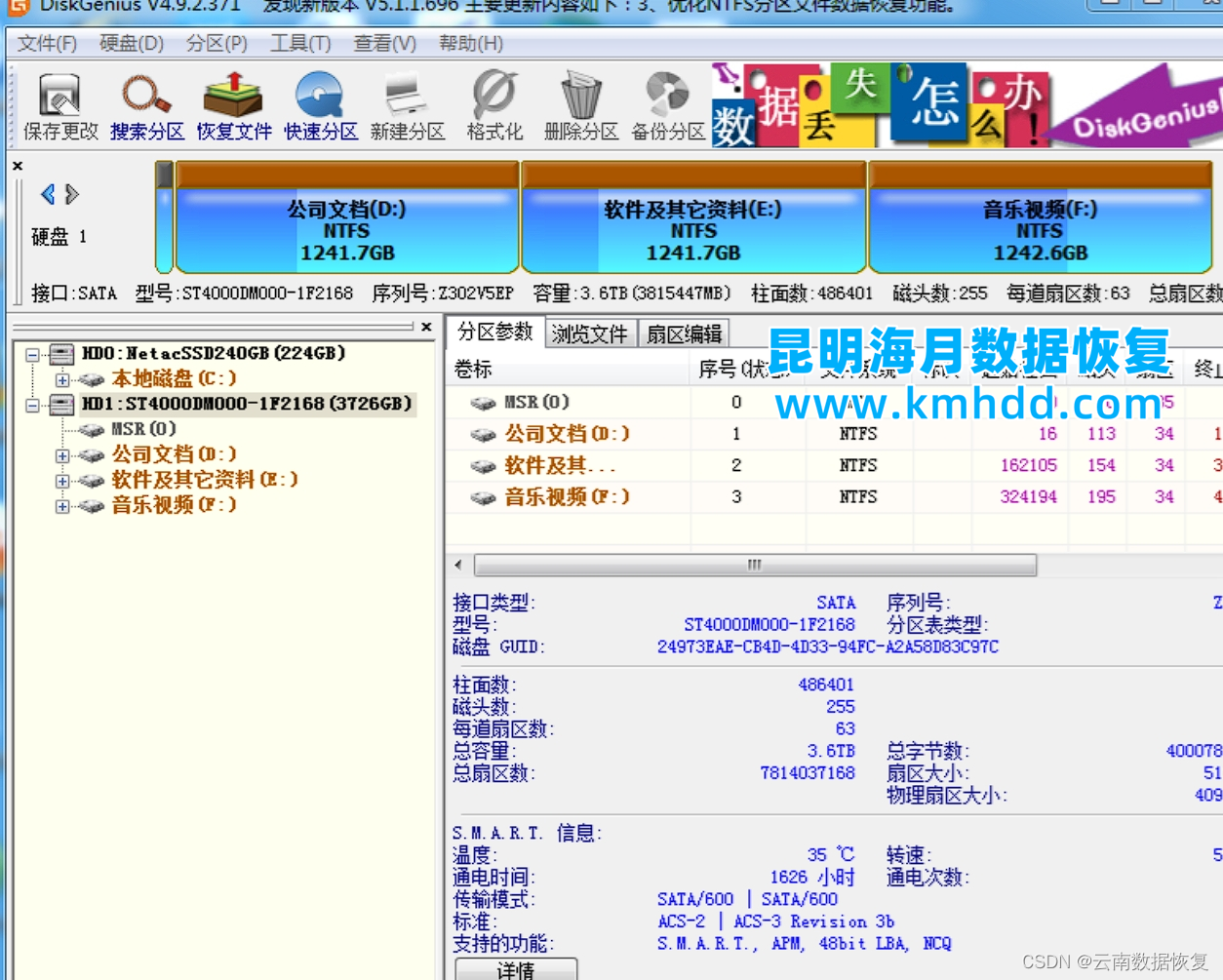Select HD1:ST4000DM000-1F2168 in the tree
Screen dimensions: 1223x980
247,404
